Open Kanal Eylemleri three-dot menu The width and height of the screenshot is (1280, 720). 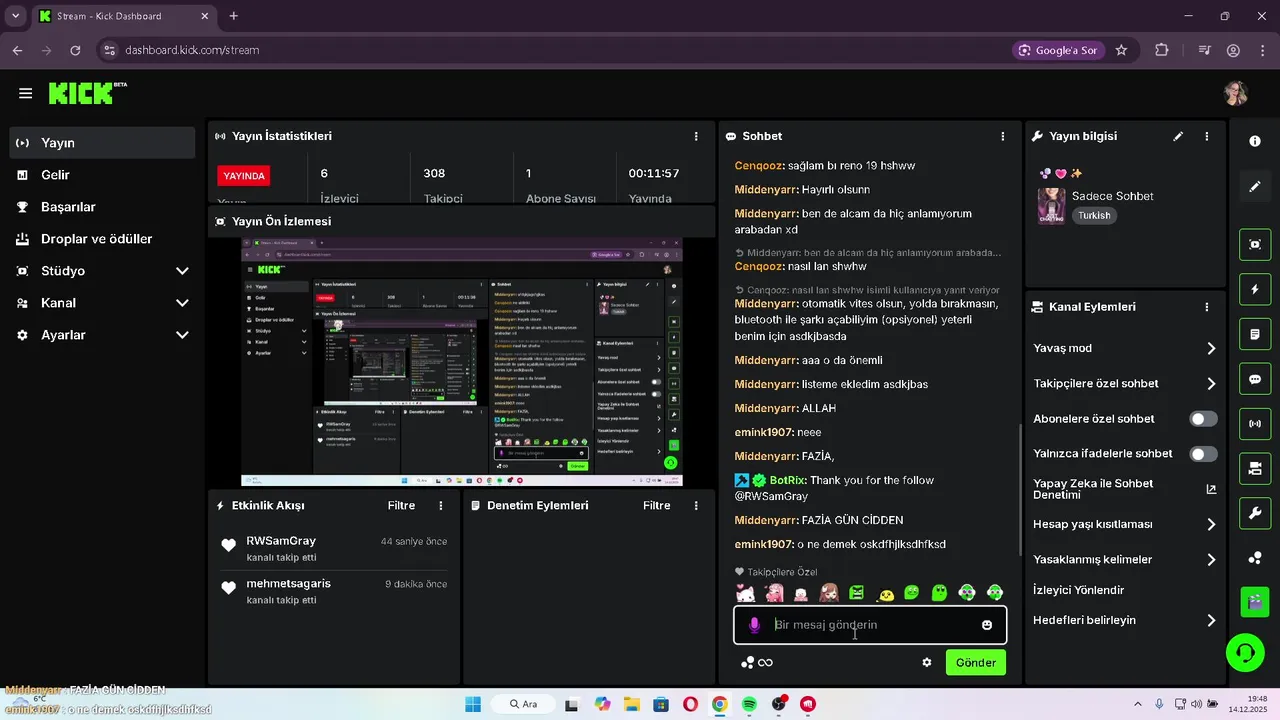(1207, 307)
